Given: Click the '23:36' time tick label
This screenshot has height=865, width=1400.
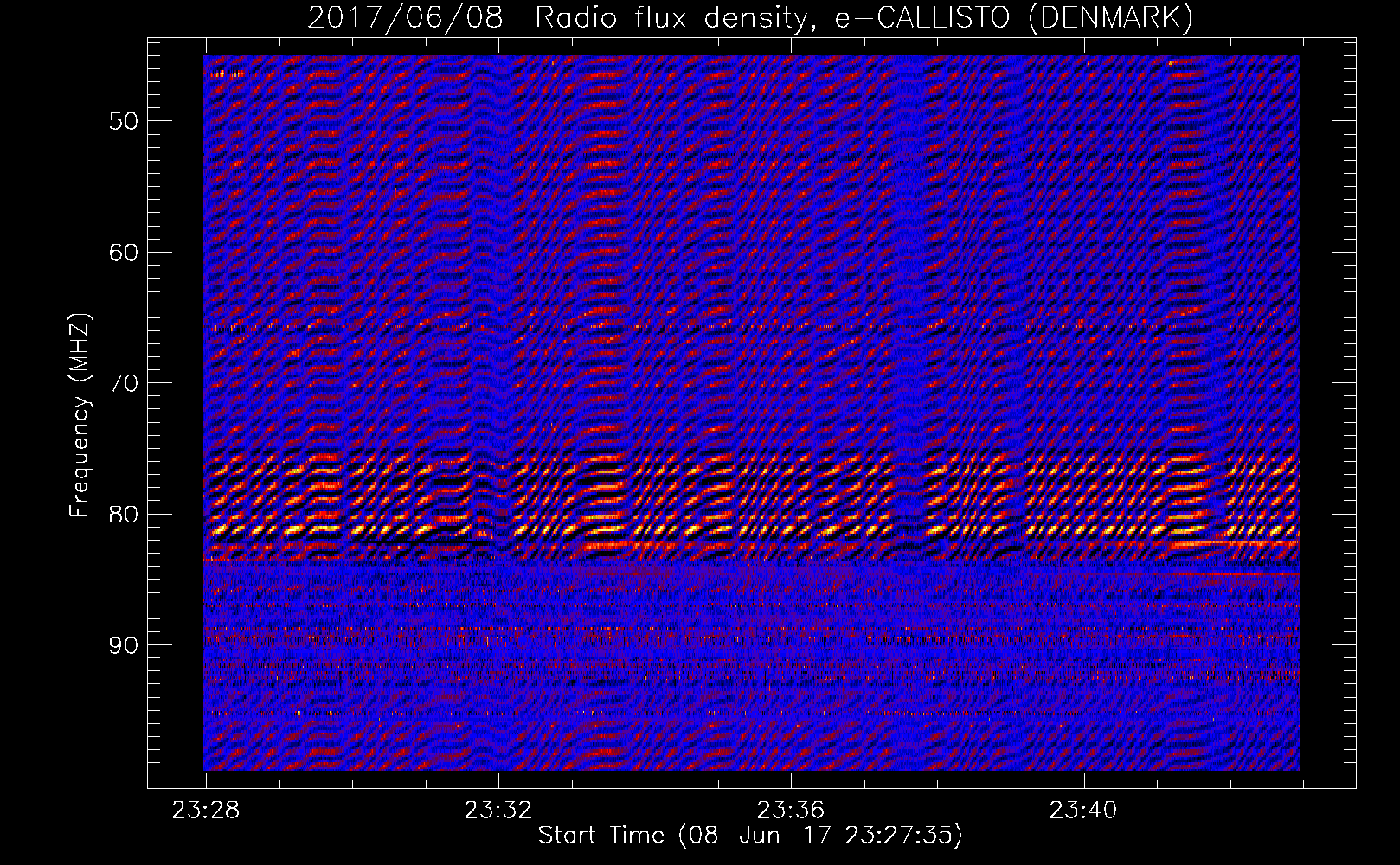Looking at the screenshot, I should click(791, 811).
